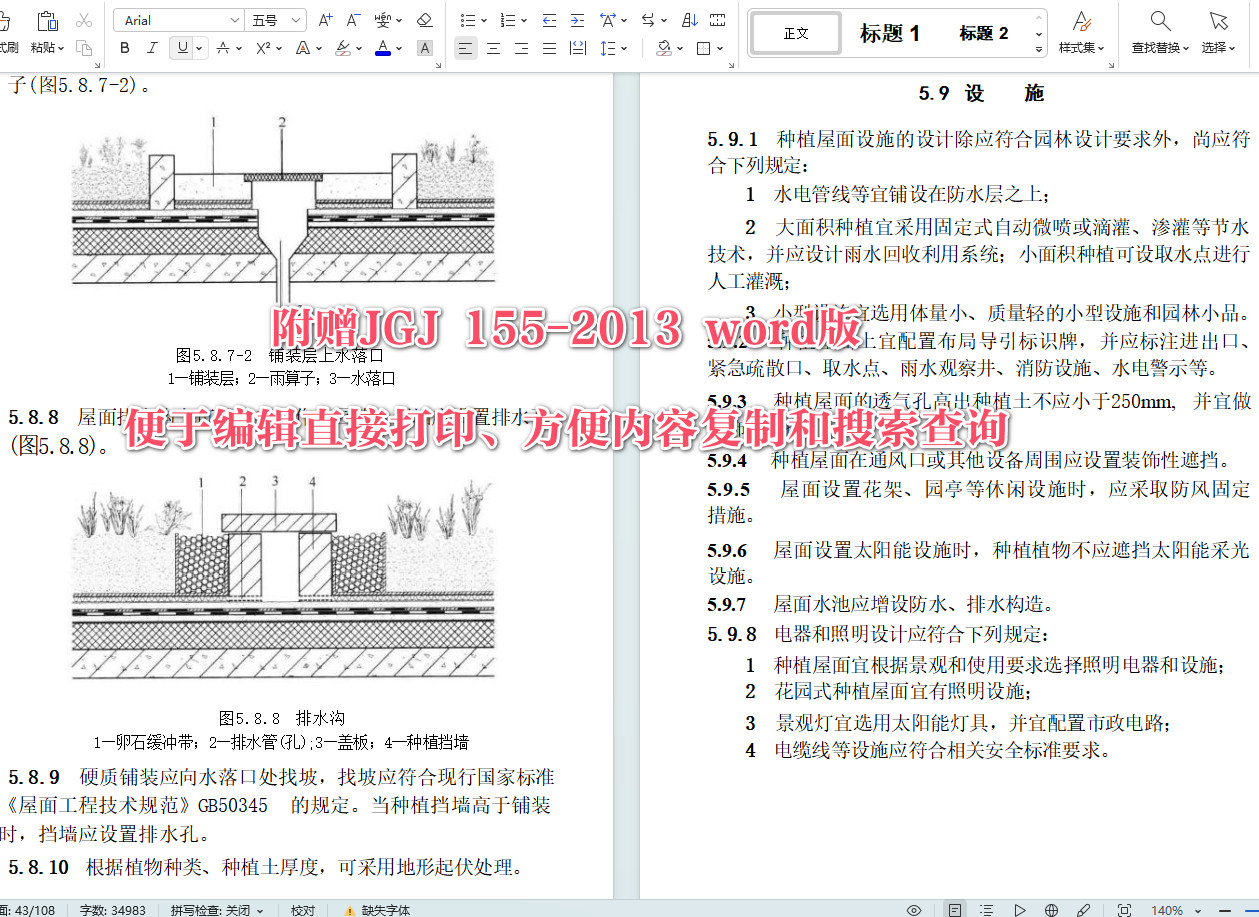Apply bold formatting to text
This screenshot has width=1259, height=917.
coord(124,47)
